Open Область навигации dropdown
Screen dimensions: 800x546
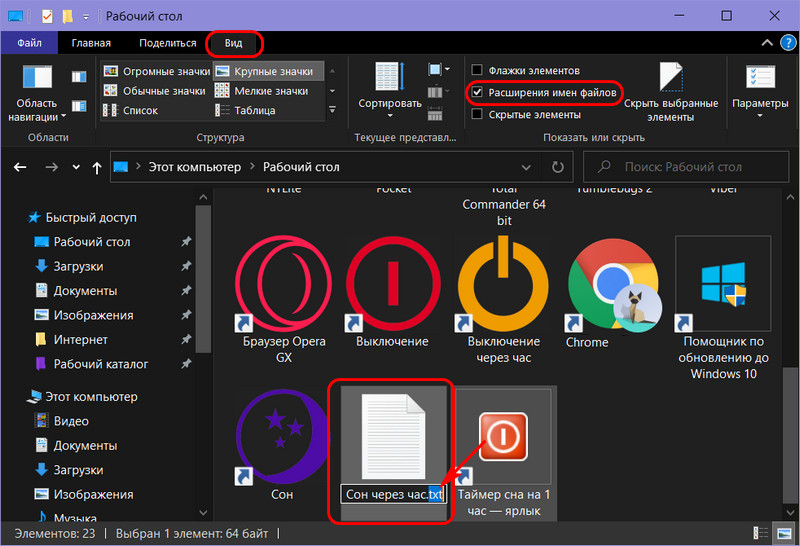(x=37, y=93)
